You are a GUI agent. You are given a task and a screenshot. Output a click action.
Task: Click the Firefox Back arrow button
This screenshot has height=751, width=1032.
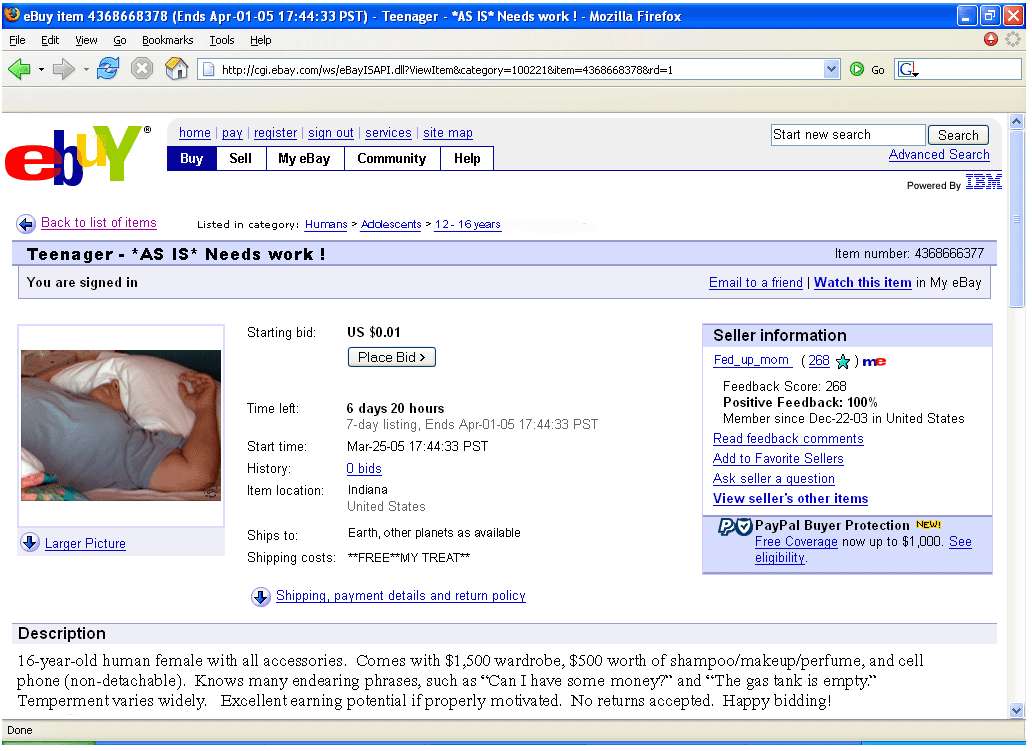19,68
